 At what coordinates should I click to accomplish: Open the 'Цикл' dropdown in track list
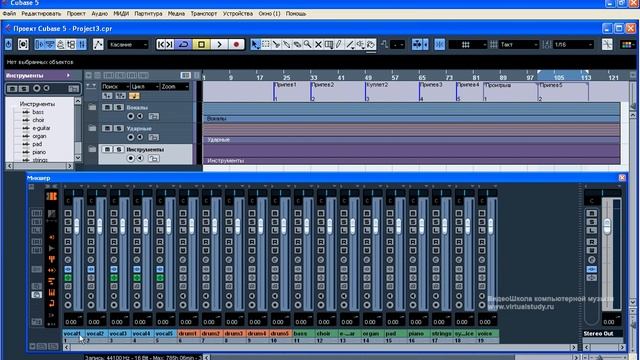point(145,87)
